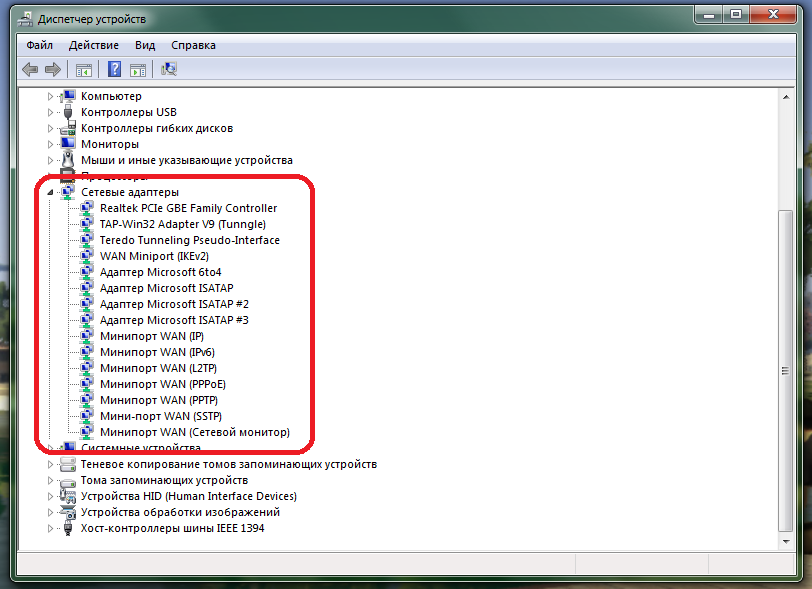The image size is (812, 589).
Task: Click the Back arrow toolbar icon
Action: (30, 69)
